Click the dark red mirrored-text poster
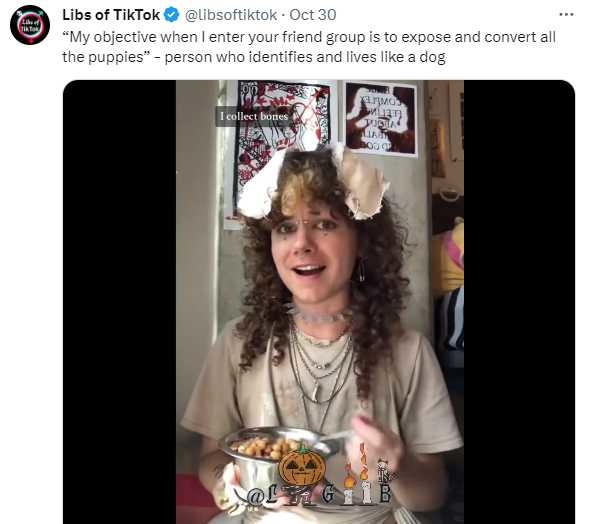 coord(381,119)
